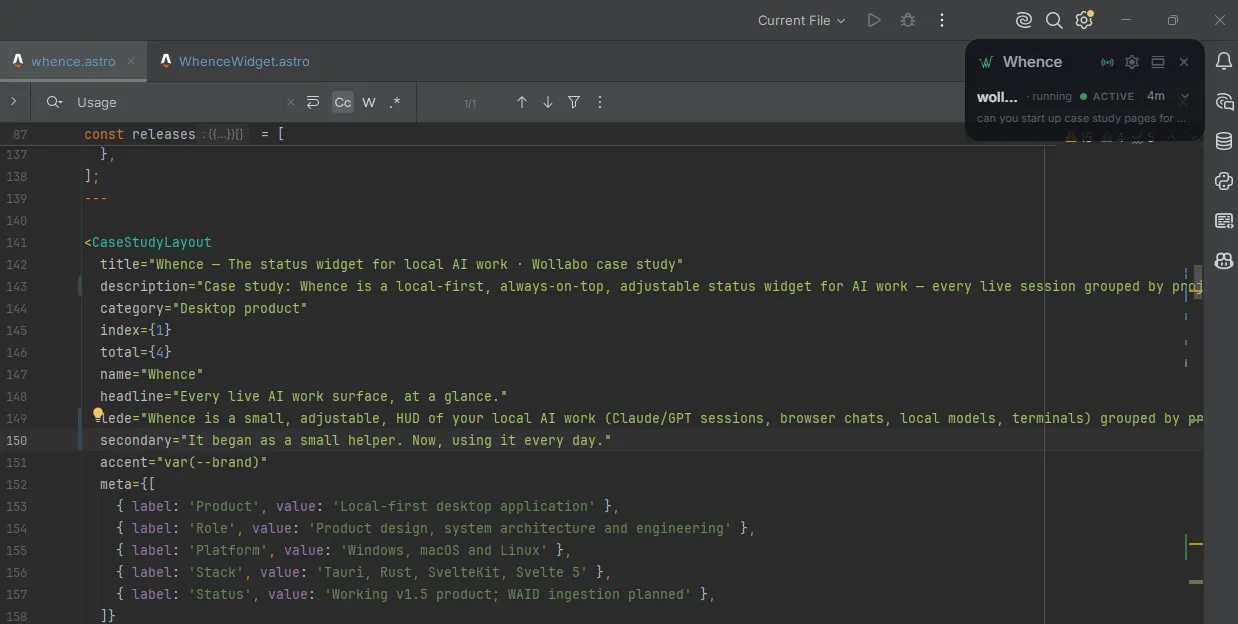The height and width of the screenshot is (624, 1238).
Task: Close the Whence widget with its X
Action: tap(1184, 62)
